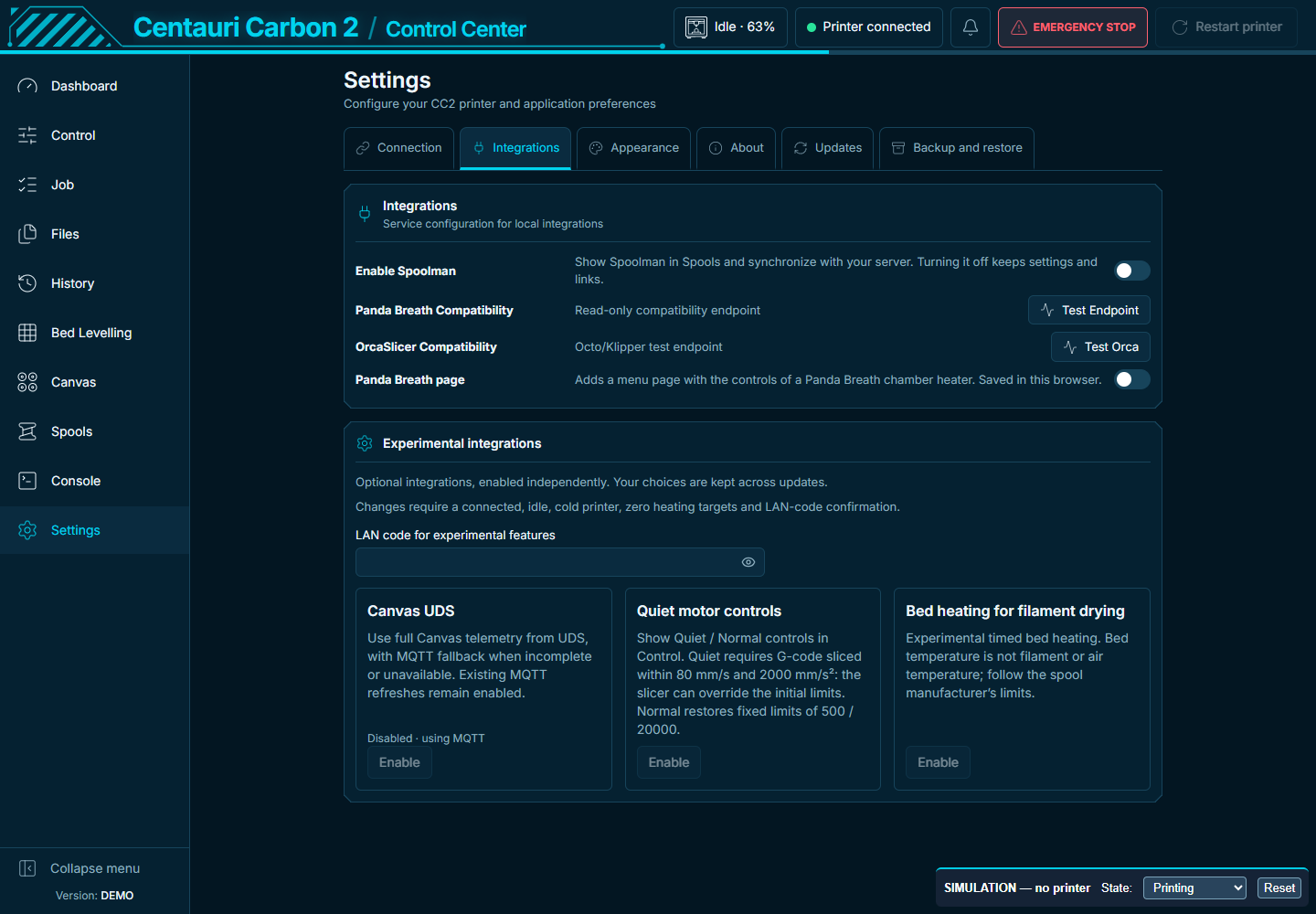Open notifications bell icon
This screenshot has width=1316, height=914.
pos(971,27)
